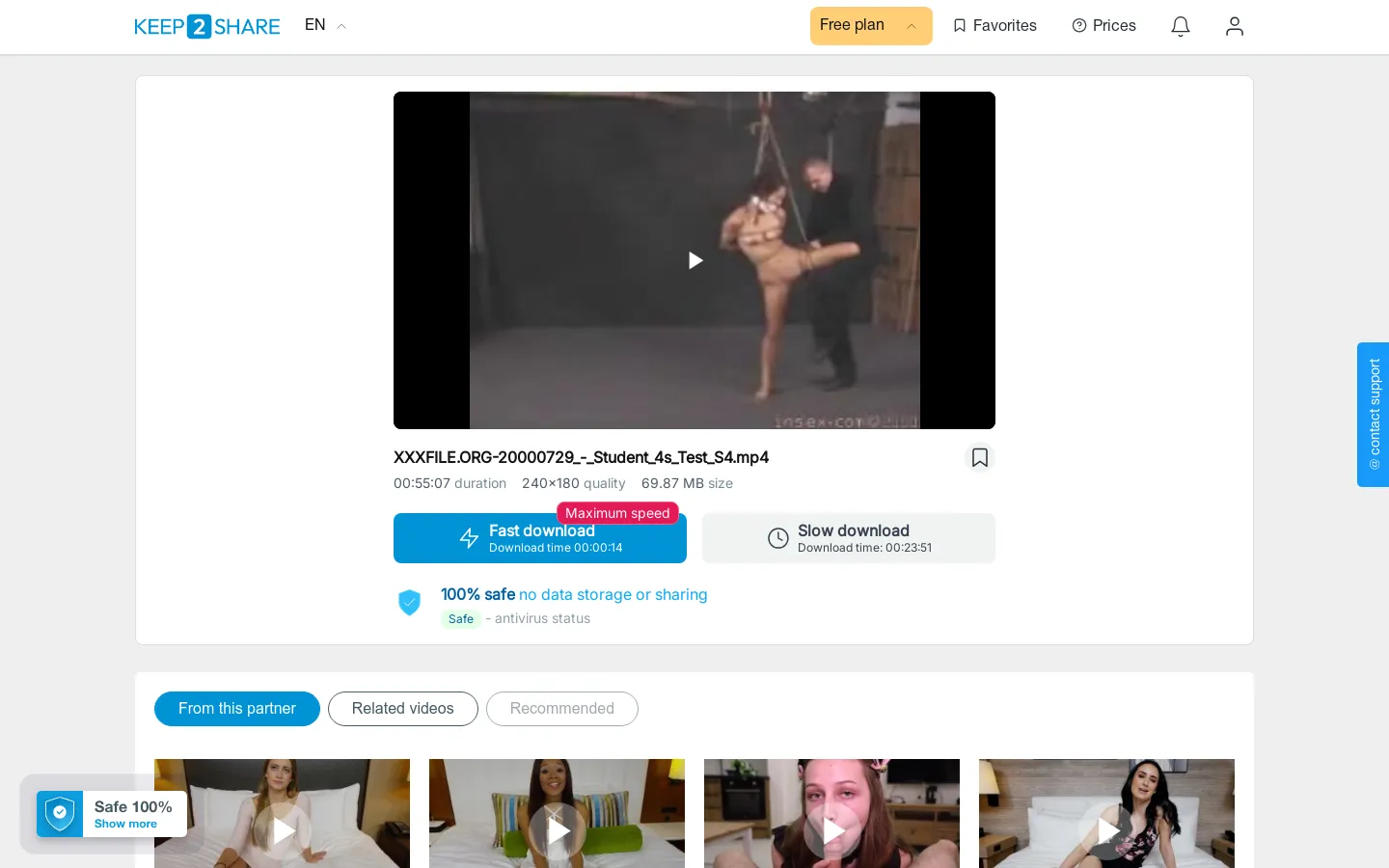Viewport: 1389px width, 868px height.
Task: Choose Slow download
Action: pos(849,538)
